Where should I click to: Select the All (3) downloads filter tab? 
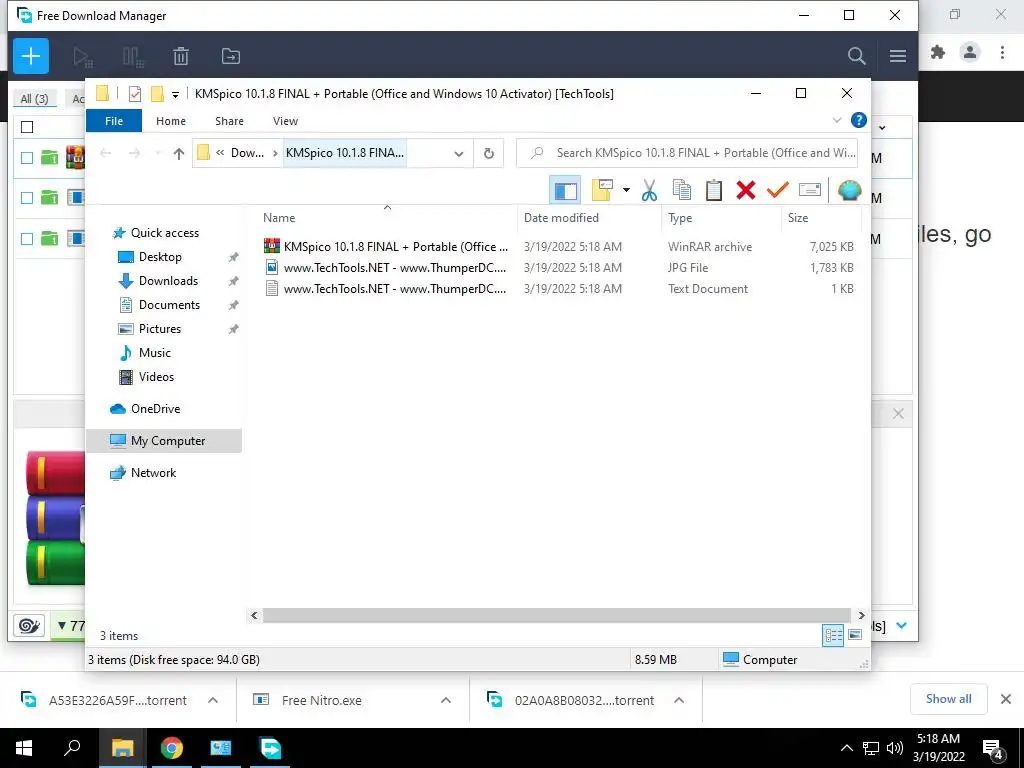coord(34,99)
